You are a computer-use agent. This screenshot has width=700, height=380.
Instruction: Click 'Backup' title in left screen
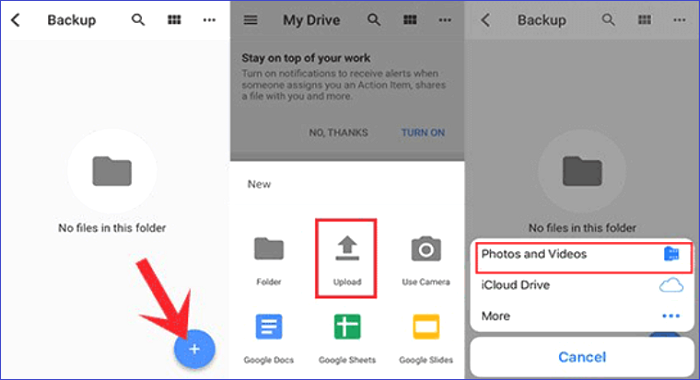71,20
